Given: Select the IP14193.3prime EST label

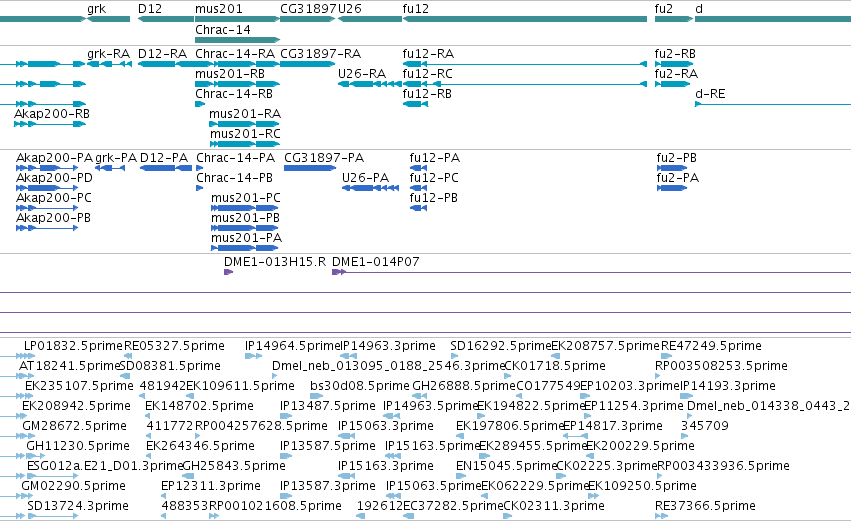Looking at the screenshot, I should [x=728, y=386].
